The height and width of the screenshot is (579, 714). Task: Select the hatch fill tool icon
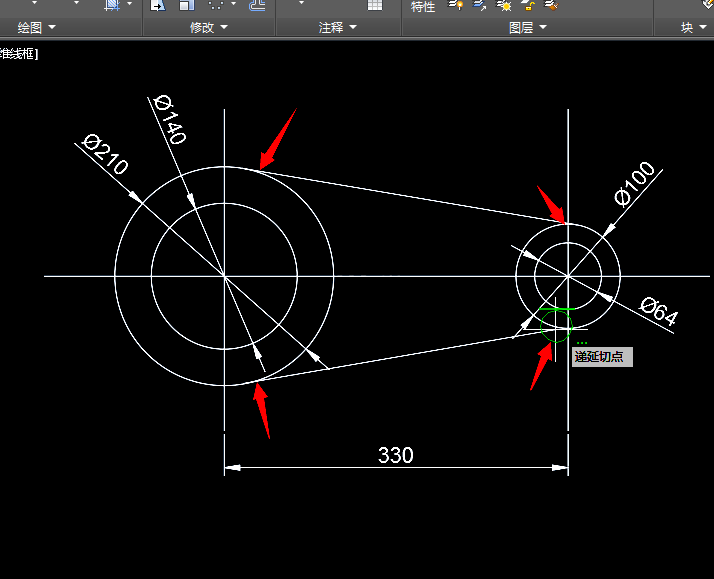[x=112, y=5]
